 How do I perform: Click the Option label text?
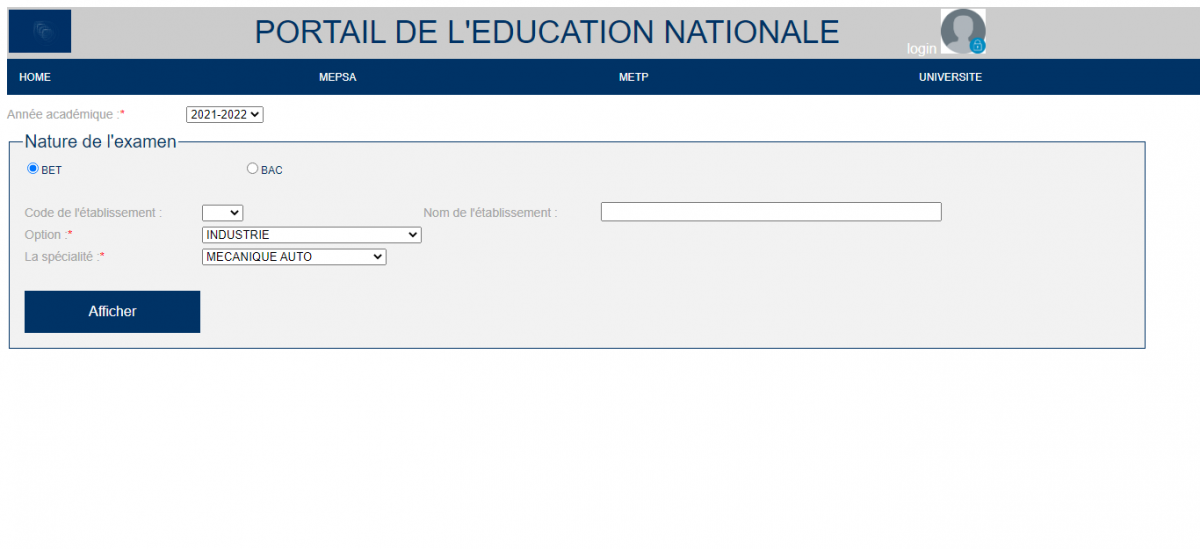click(x=48, y=235)
